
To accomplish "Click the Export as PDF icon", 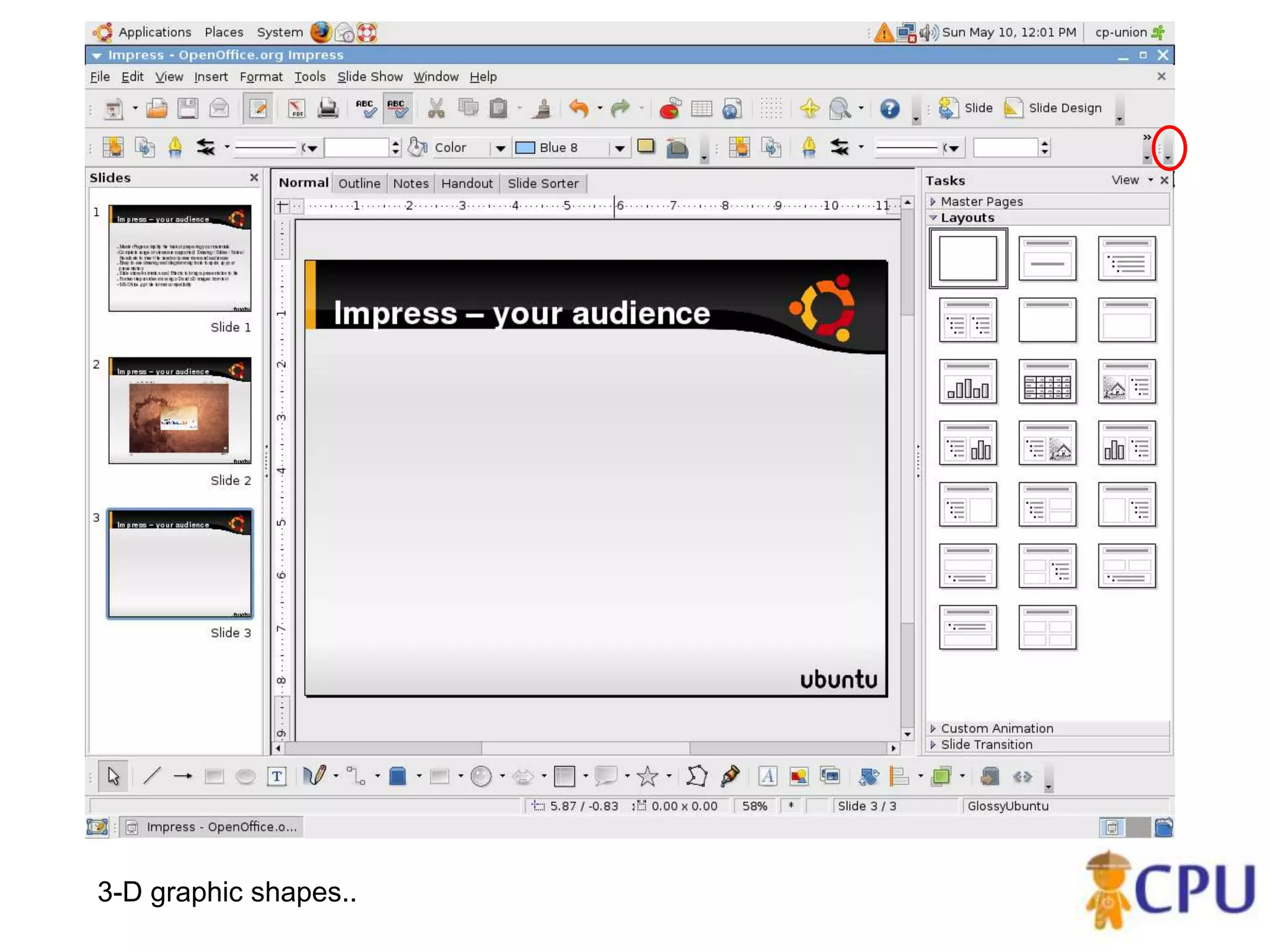I will pos(296,109).
